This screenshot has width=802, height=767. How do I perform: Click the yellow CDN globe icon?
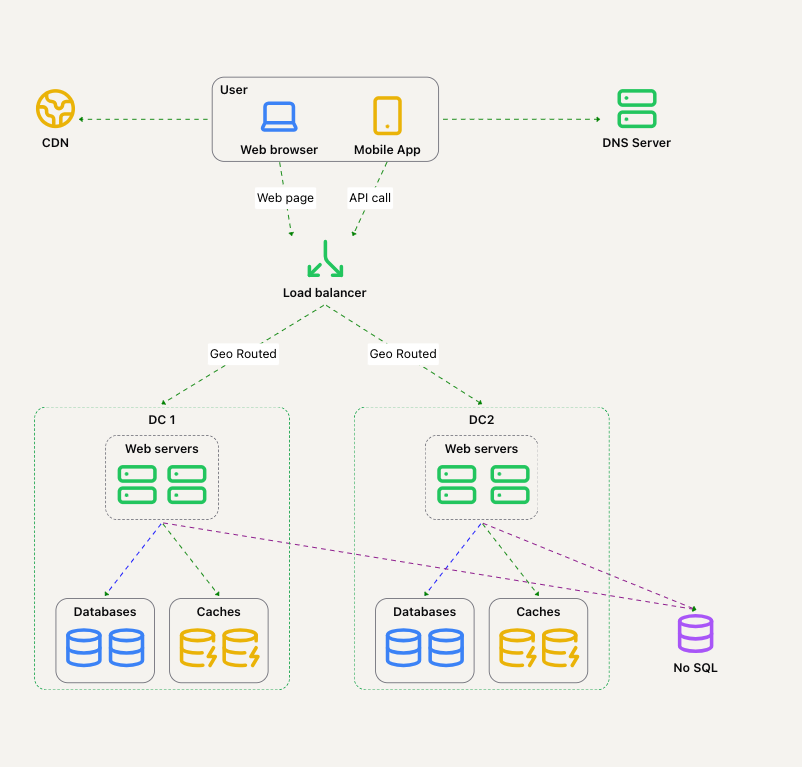[x=55, y=108]
